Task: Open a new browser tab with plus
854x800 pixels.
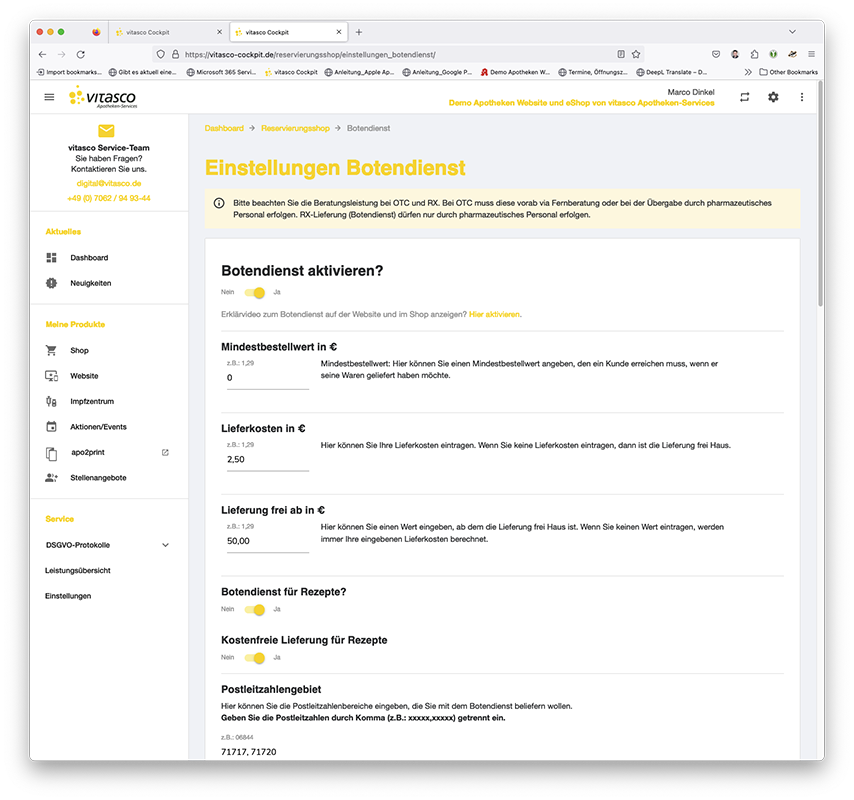Action: (x=358, y=32)
